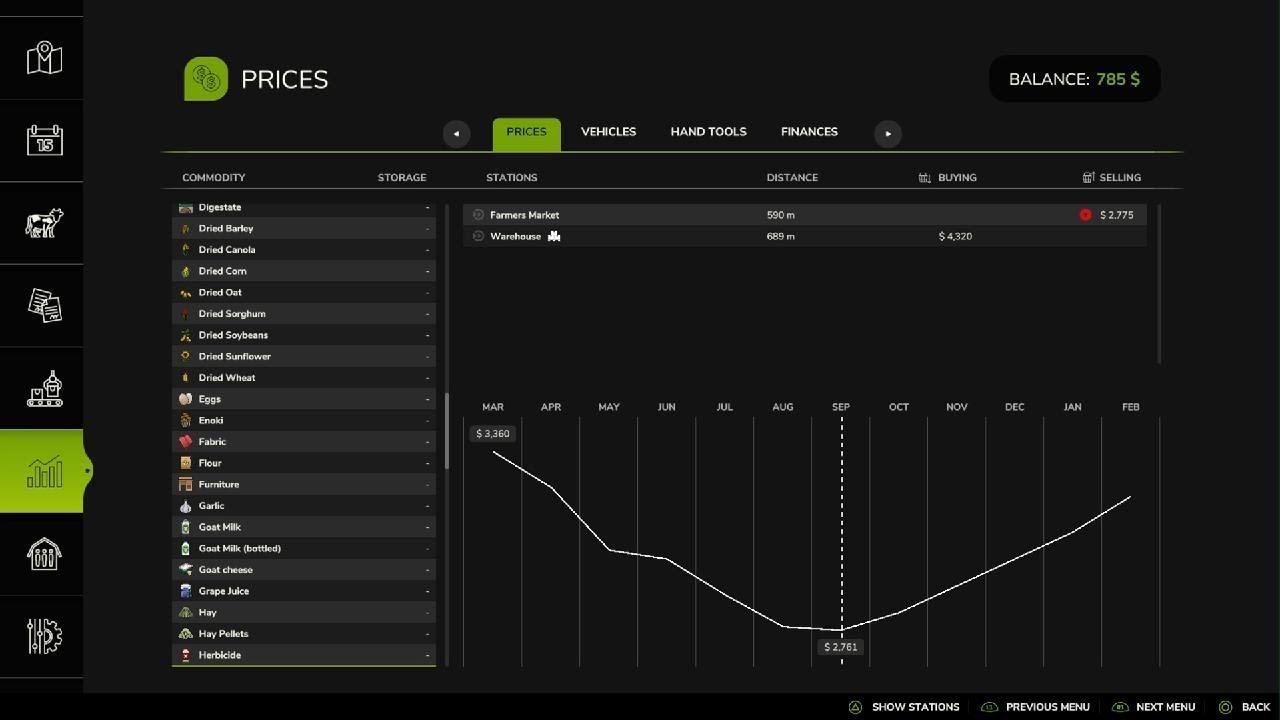Select Goat Milk (bottled) commodity
The image size is (1280, 720).
tap(304, 548)
